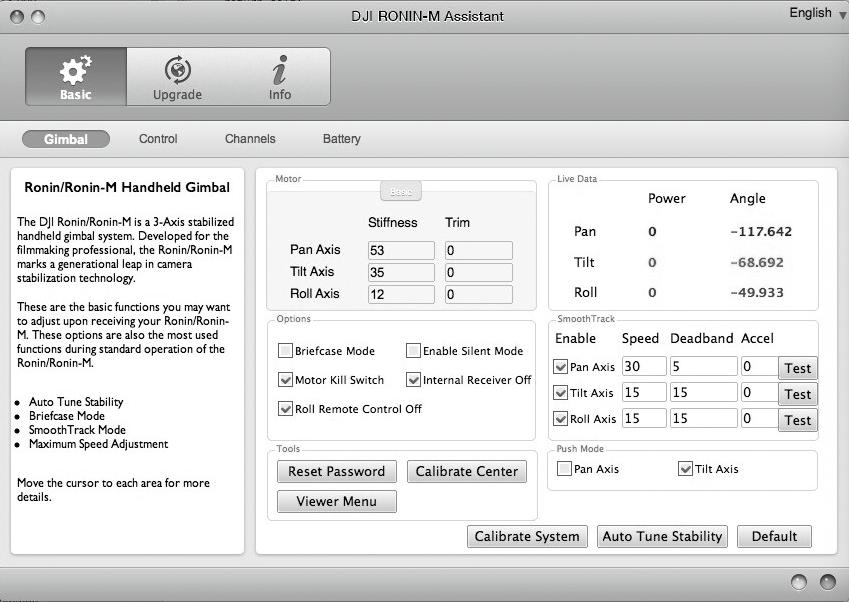Start Auto Tune Stability
This screenshot has width=849, height=602.
coord(662,536)
